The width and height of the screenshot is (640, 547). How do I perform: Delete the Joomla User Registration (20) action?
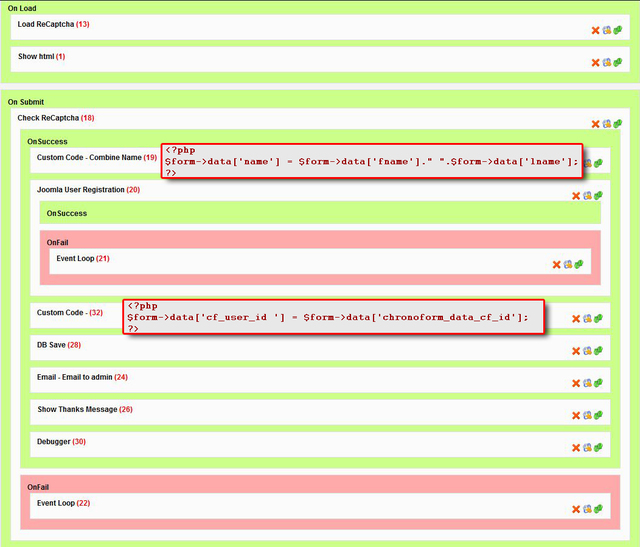[x=576, y=196]
